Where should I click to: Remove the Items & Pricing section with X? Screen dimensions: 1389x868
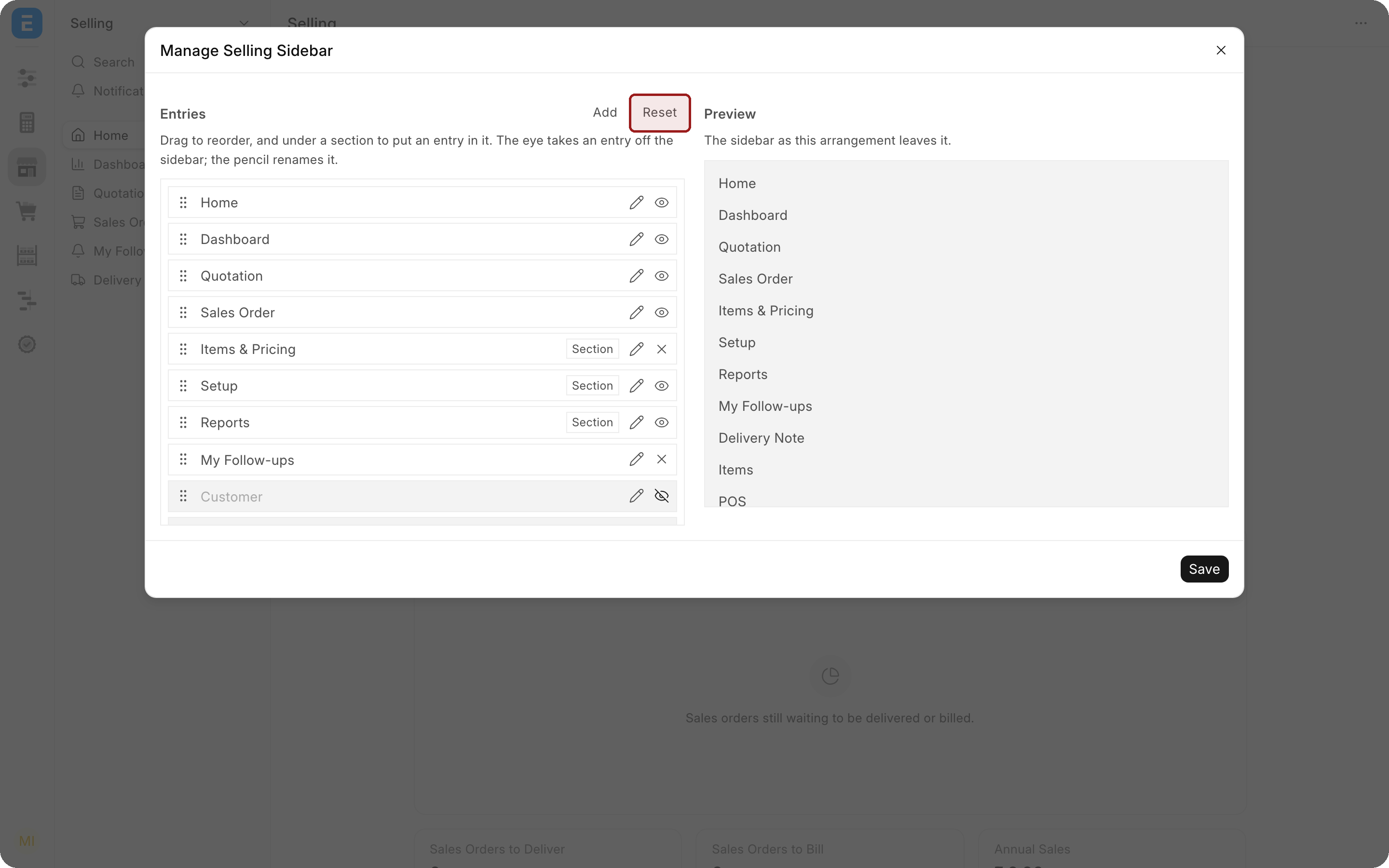[661, 349]
